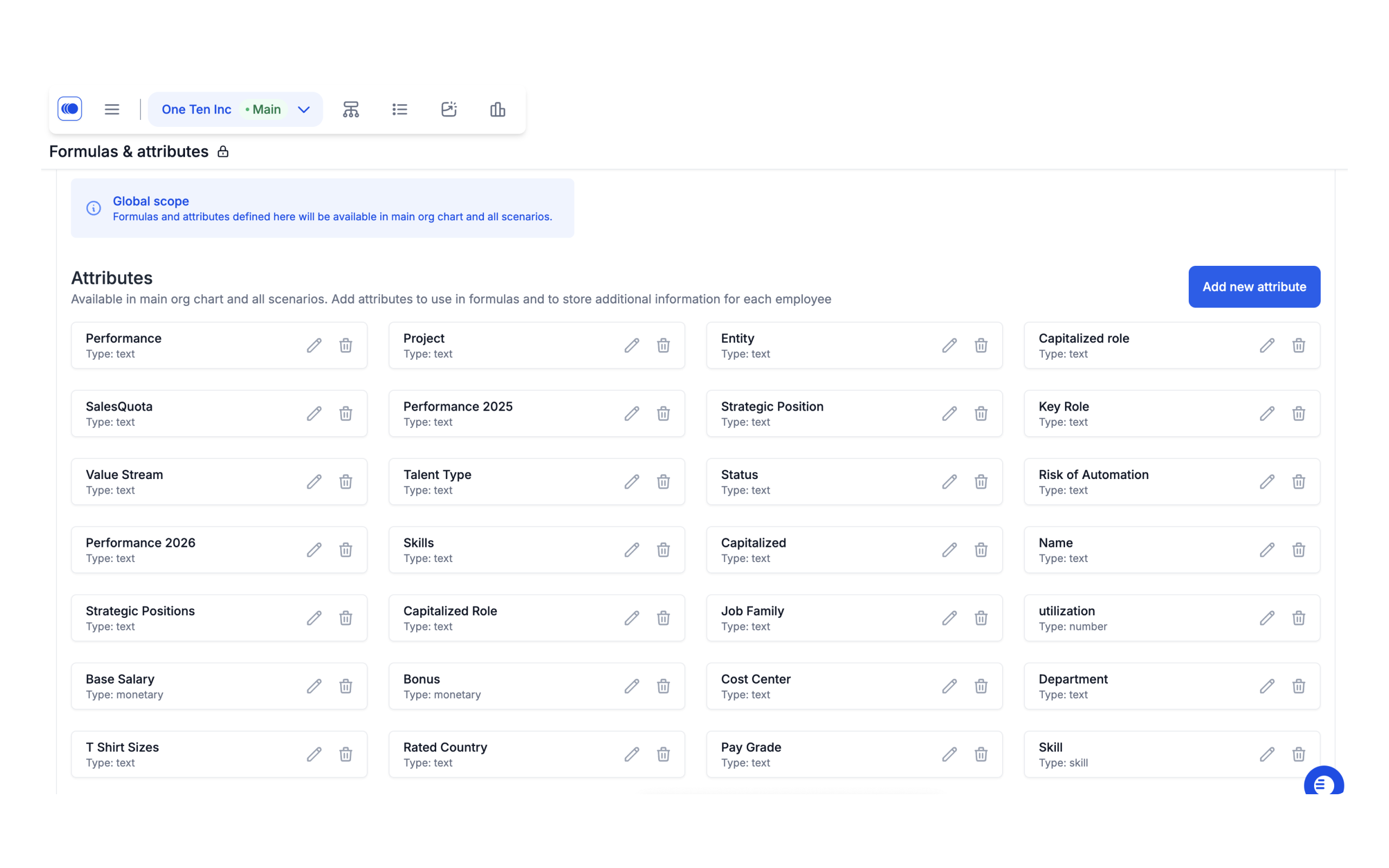Select the Attributes section tab
Viewport: 1389px width, 868px height.
point(112,278)
